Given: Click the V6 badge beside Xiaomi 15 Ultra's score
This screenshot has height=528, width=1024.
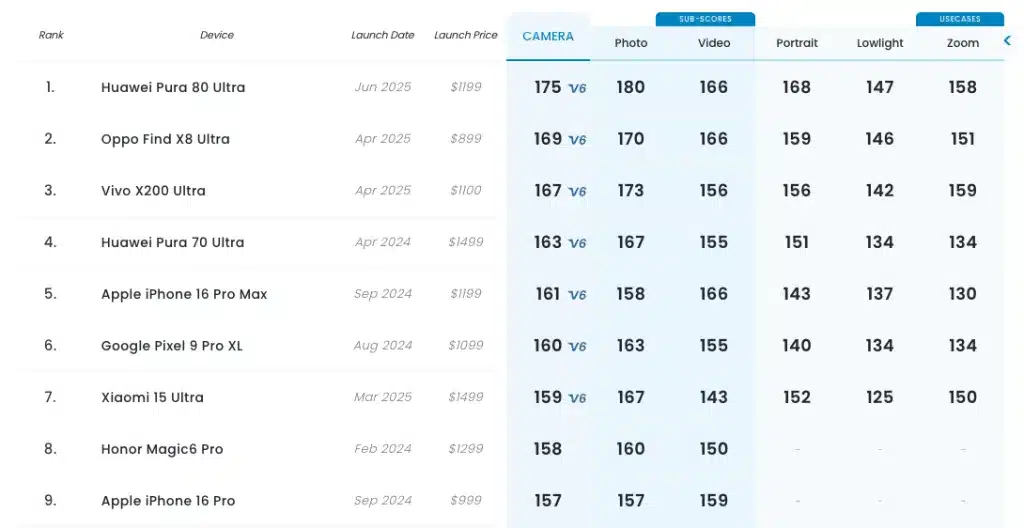Looking at the screenshot, I should [x=577, y=398].
